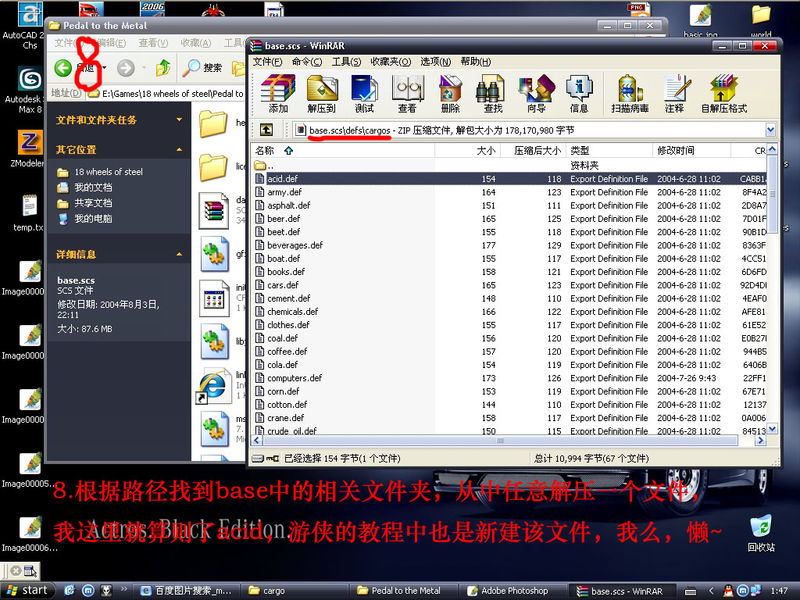Switch to Adobe Photoshop taskbar button
Screen dimensions: 800x600
pyautogui.click(x=514, y=591)
